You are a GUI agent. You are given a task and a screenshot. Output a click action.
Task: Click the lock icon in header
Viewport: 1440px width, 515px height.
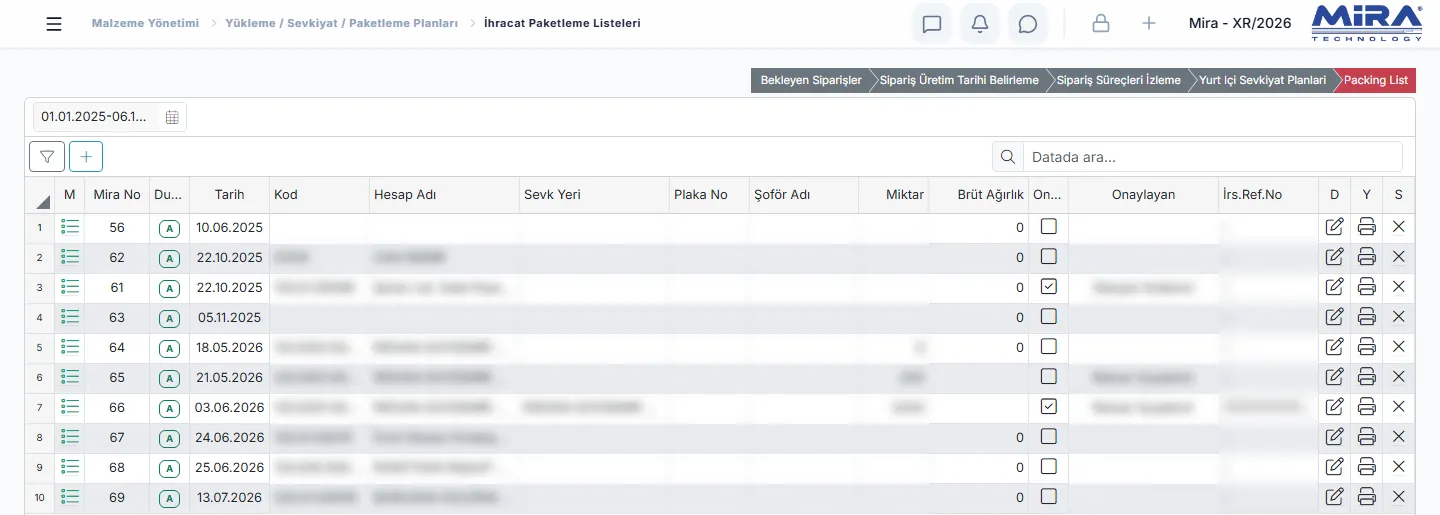coord(1101,23)
